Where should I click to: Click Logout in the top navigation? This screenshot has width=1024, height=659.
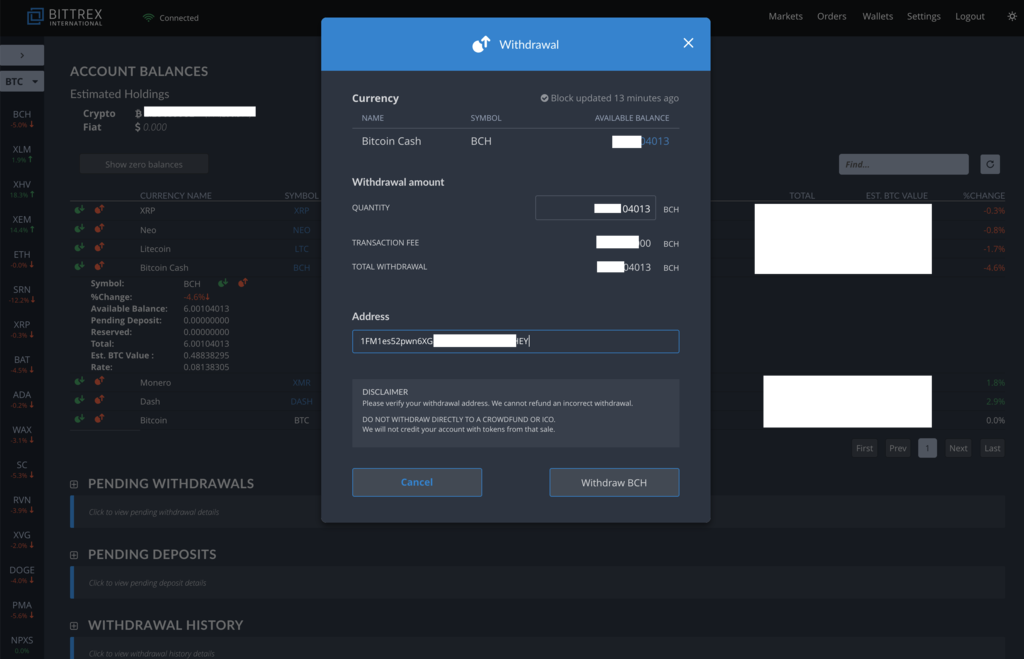970,16
